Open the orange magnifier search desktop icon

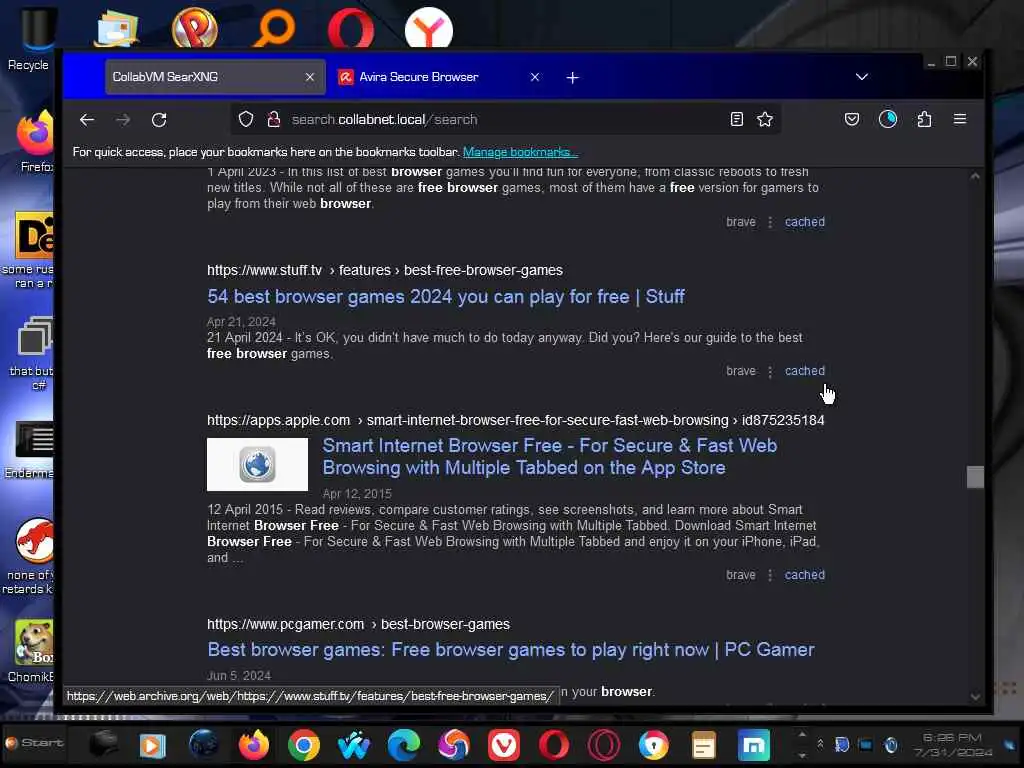tap(273, 29)
